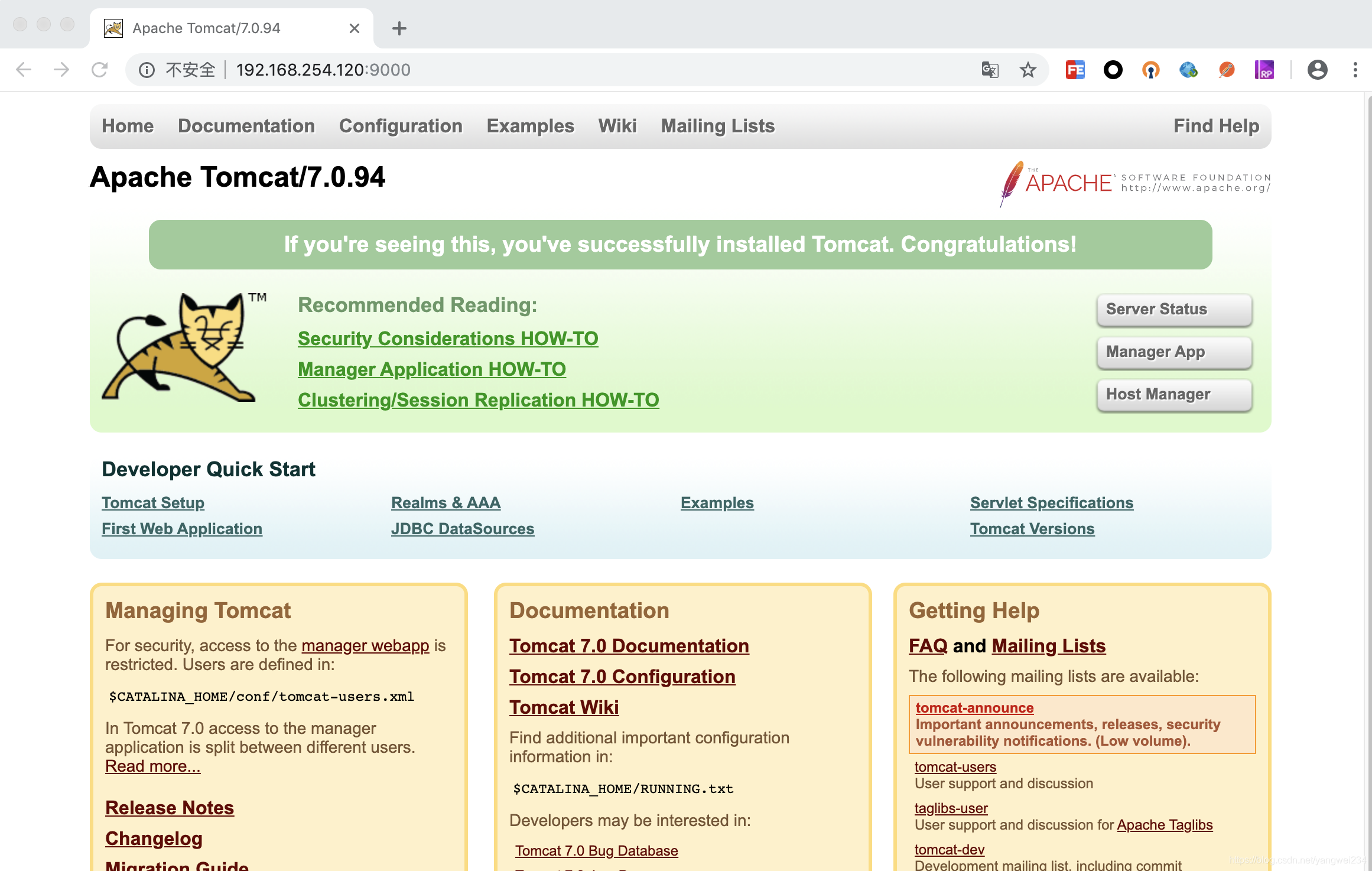Viewport: 1372px width, 871px height.
Task: Go back with the browser back arrow
Action: tap(24, 70)
